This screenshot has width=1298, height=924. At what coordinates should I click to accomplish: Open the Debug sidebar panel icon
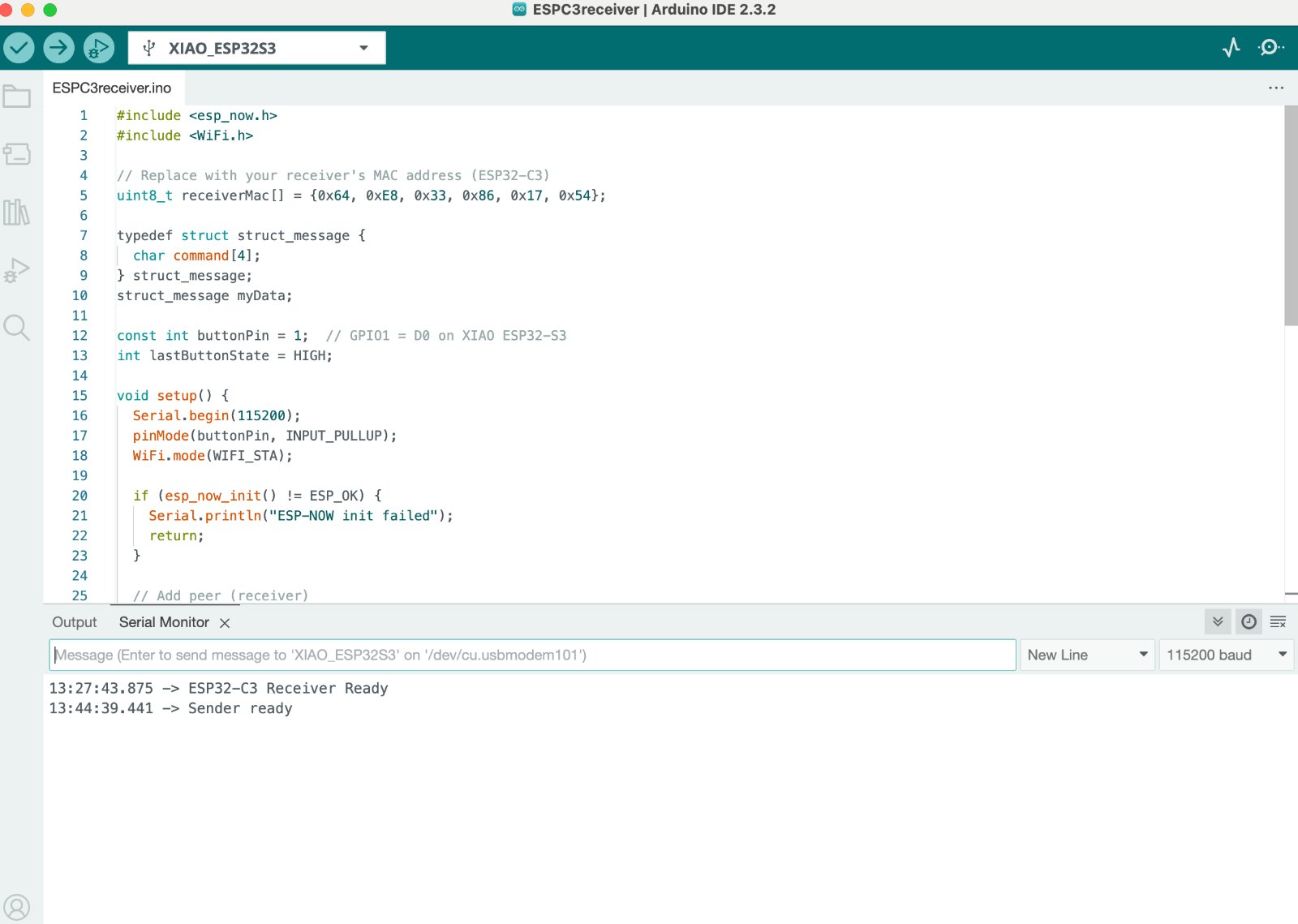16,270
